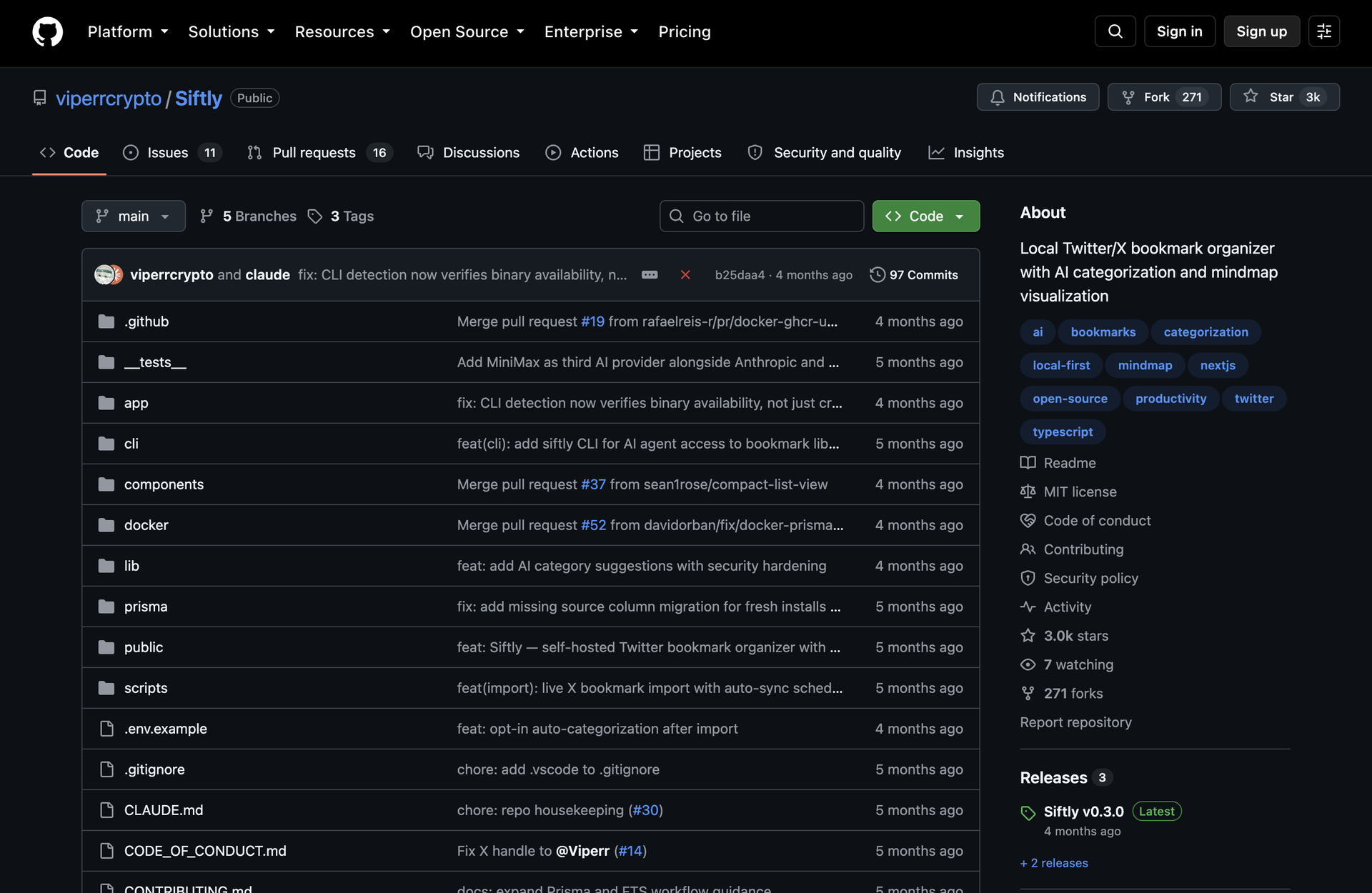
Task: Open the 5 Branches link
Action: click(x=248, y=216)
